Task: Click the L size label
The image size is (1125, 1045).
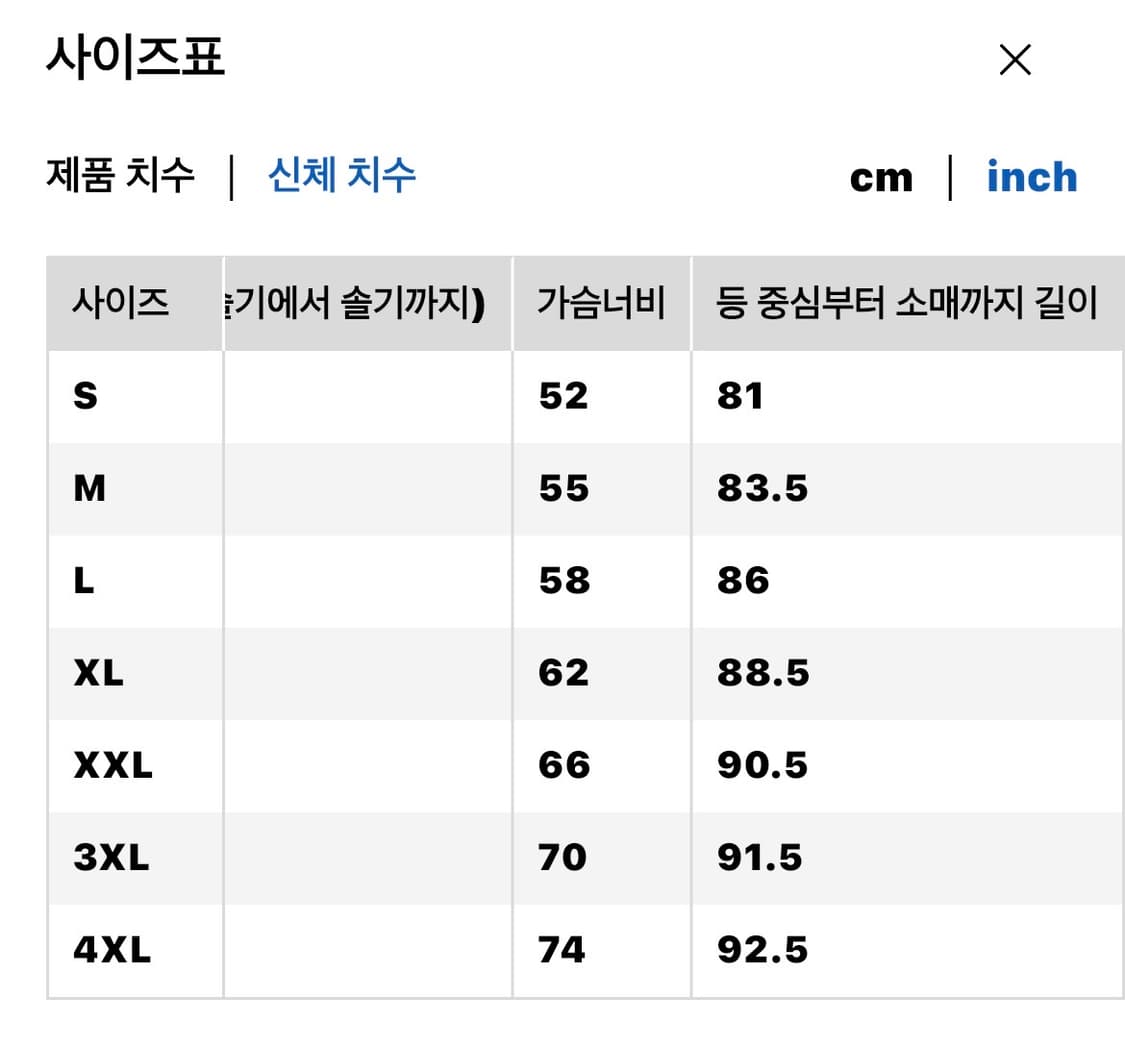Action: (x=85, y=580)
